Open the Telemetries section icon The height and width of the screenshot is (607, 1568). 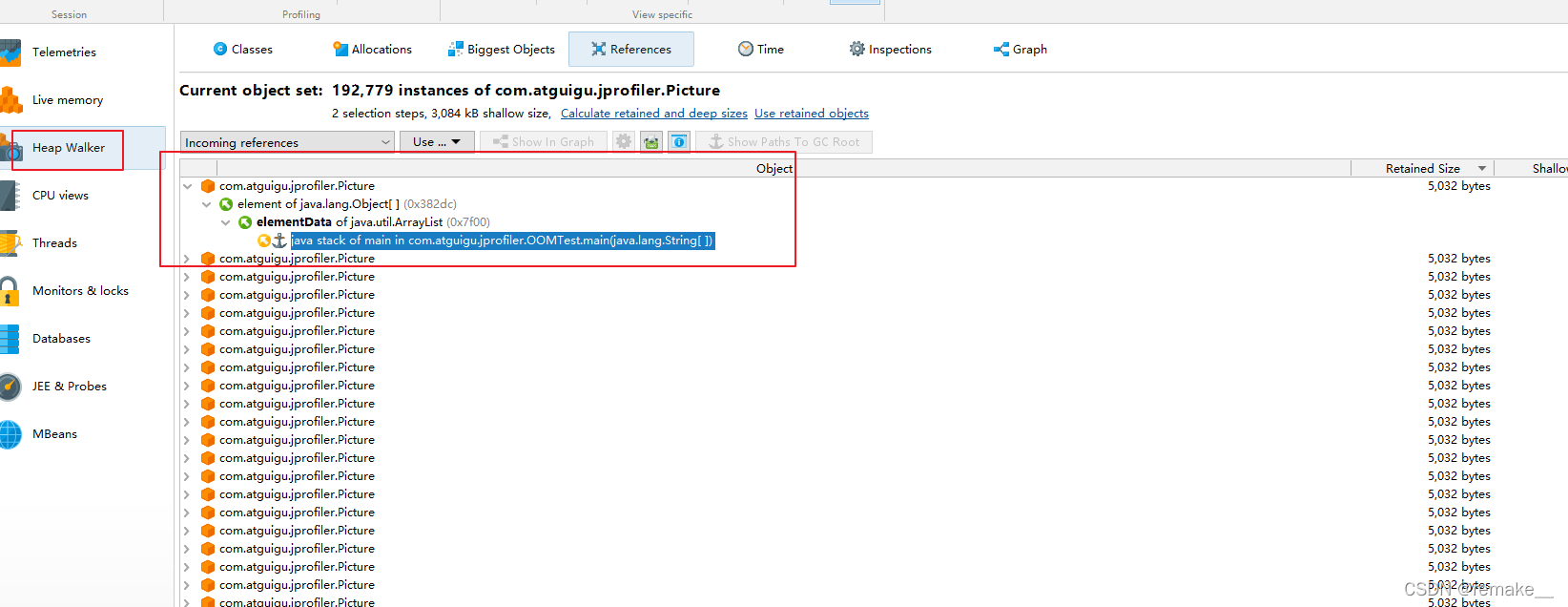click(10, 52)
